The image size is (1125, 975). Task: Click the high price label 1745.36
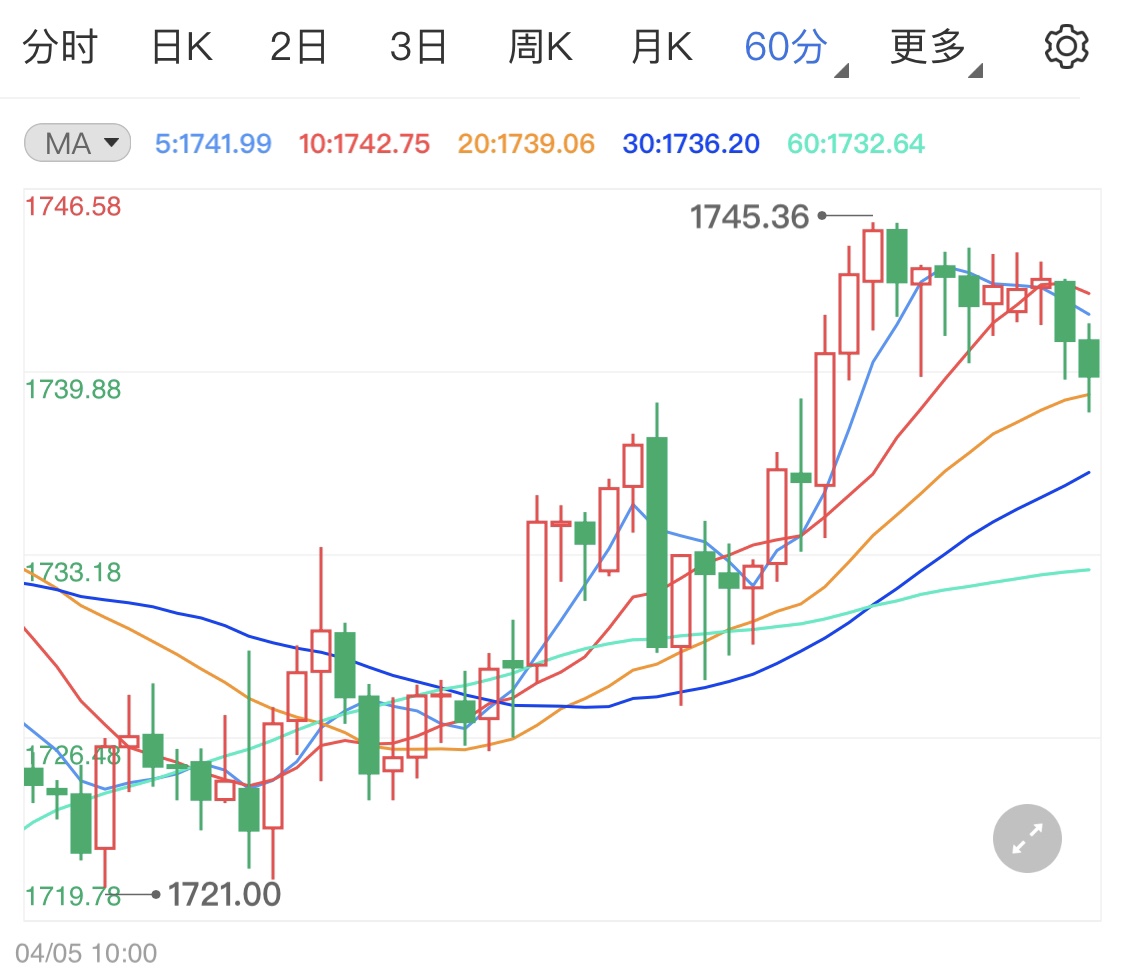[749, 217]
